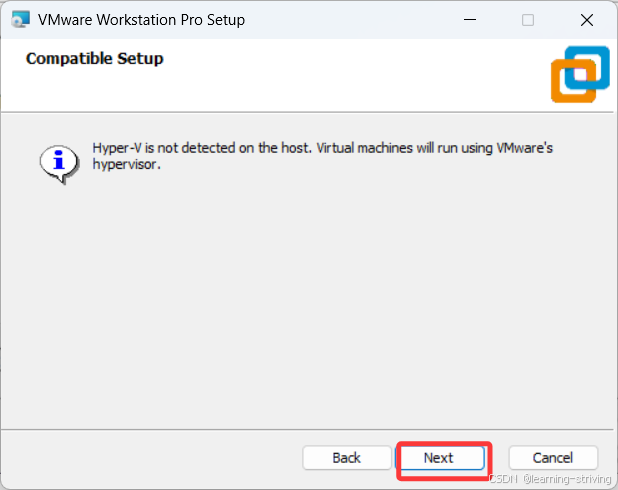The image size is (618, 490).
Task: Close the setup window with X
Action: (x=587, y=20)
